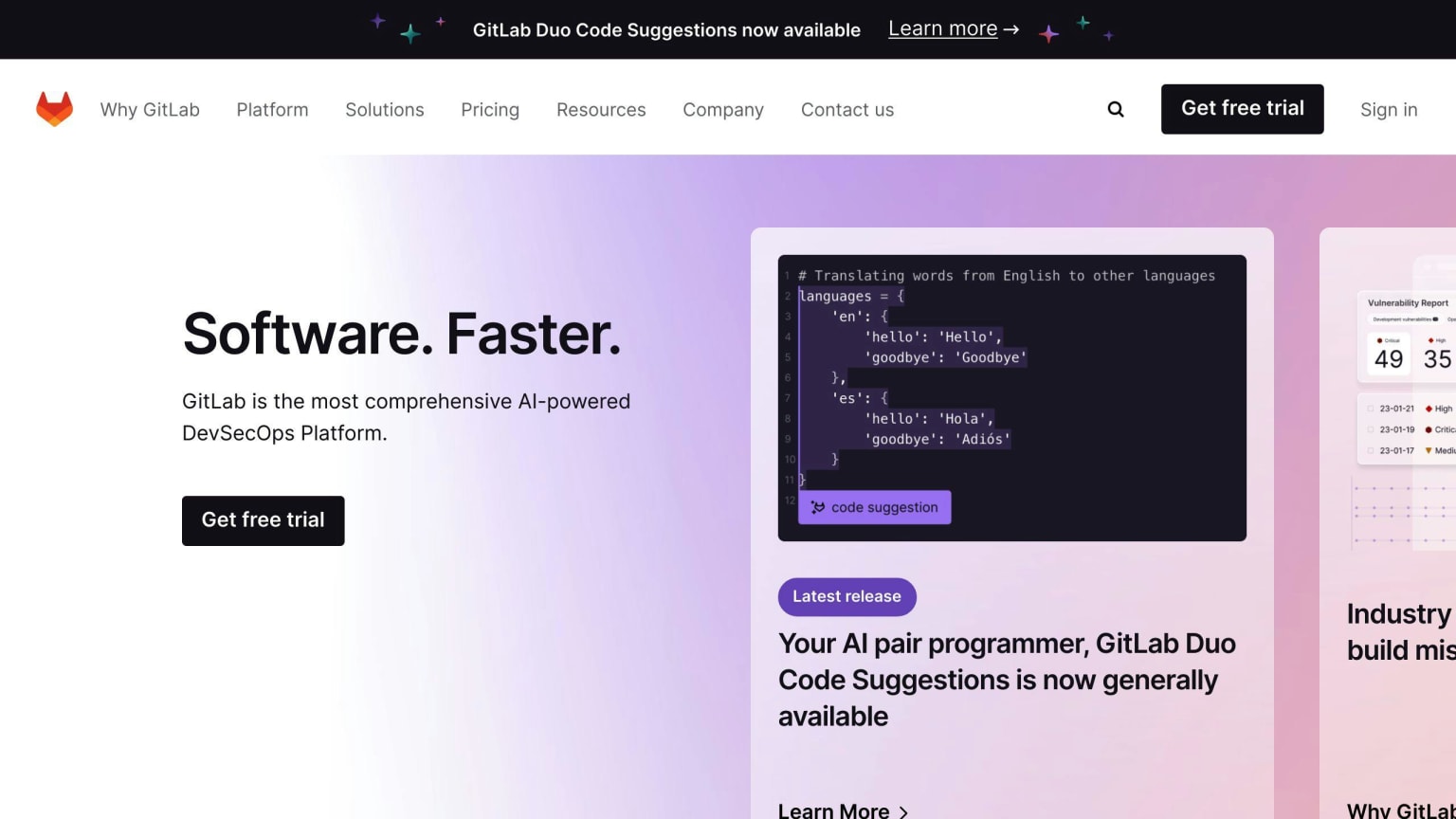1456x819 pixels.
Task: Click the Latest release pill
Action: point(847,596)
